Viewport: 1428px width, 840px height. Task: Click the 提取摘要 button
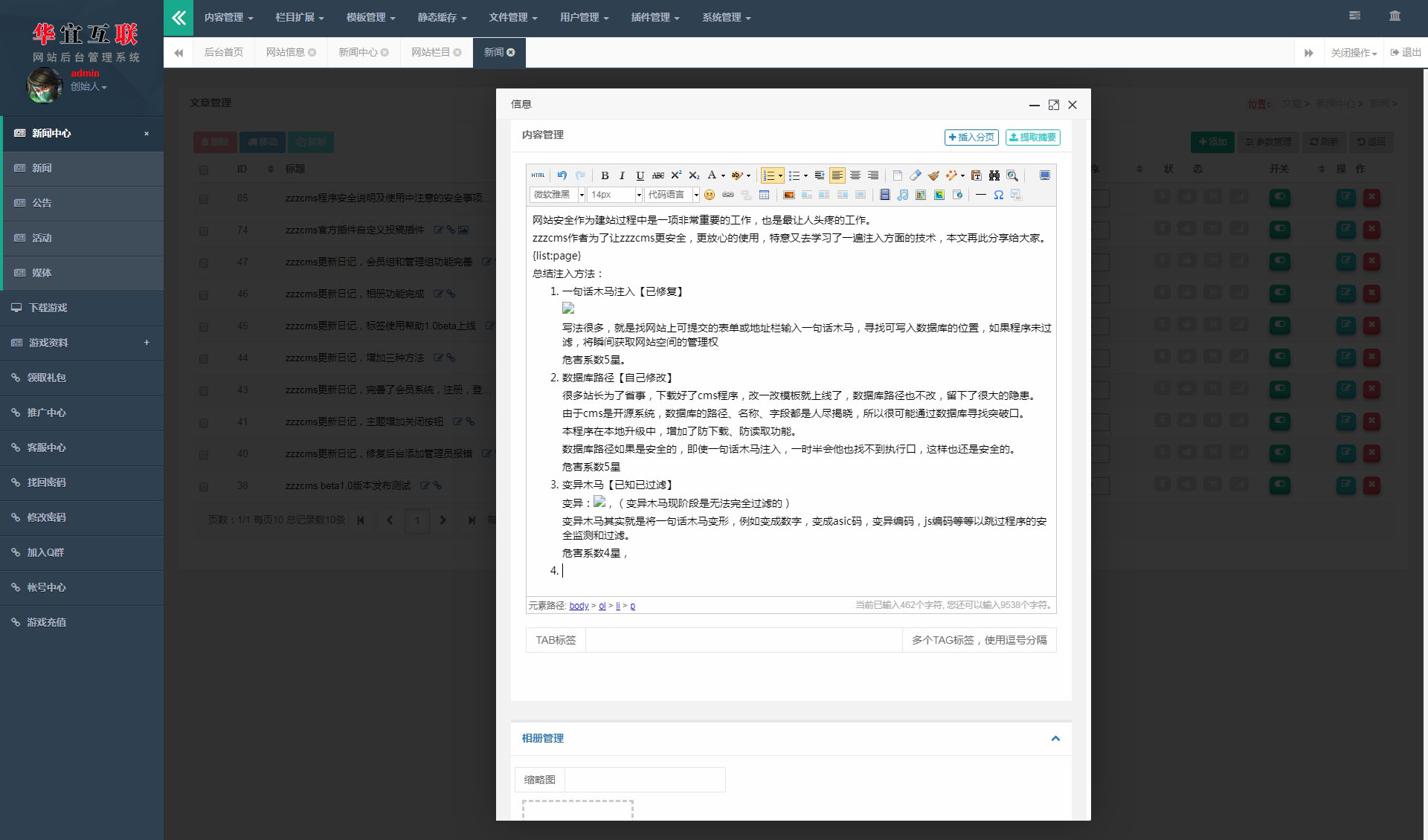[1033, 138]
